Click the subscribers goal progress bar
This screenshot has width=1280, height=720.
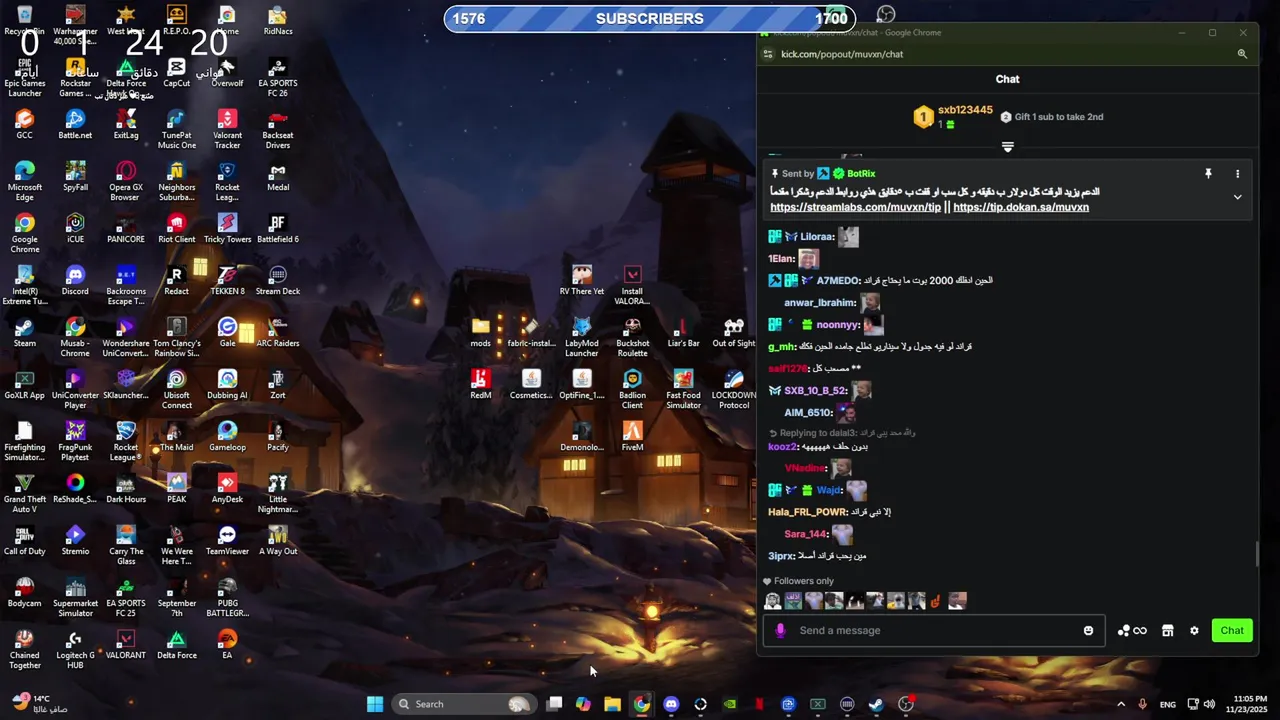650,18
